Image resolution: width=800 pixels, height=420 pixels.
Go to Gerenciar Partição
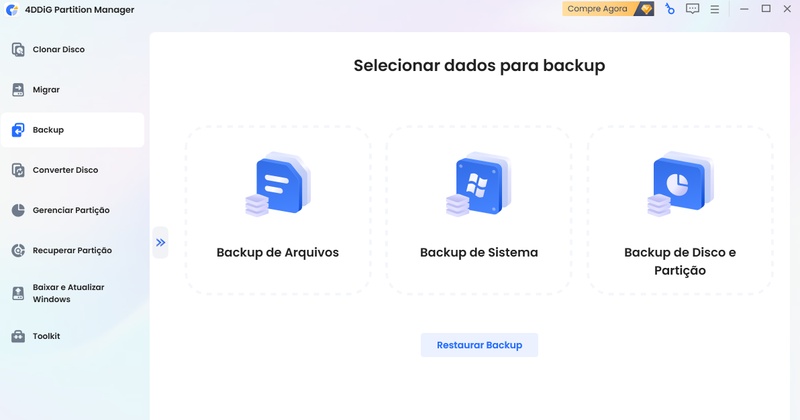click(72, 210)
